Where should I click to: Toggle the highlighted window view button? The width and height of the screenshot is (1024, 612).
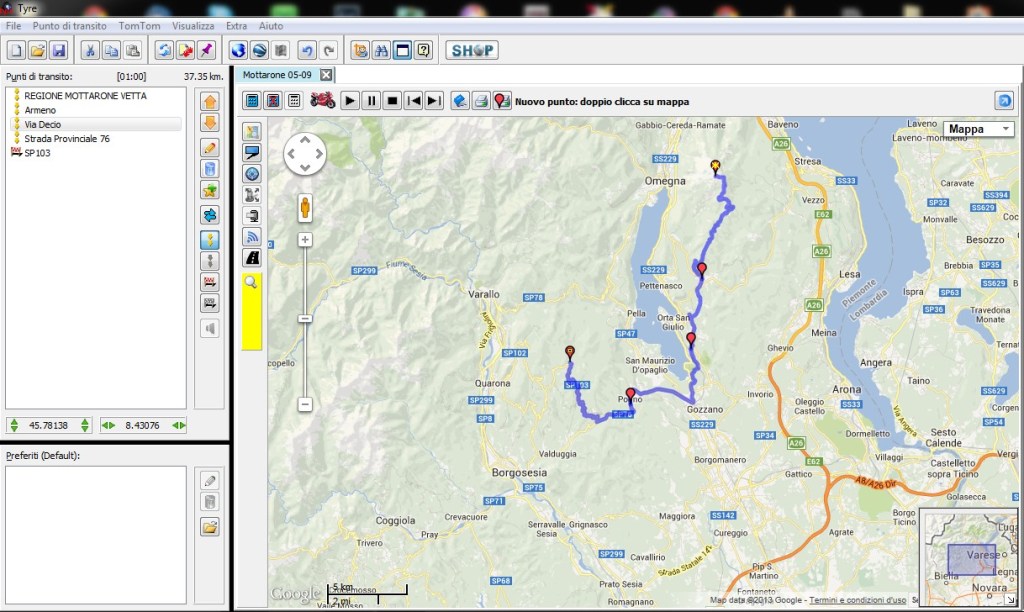click(402, 50)
